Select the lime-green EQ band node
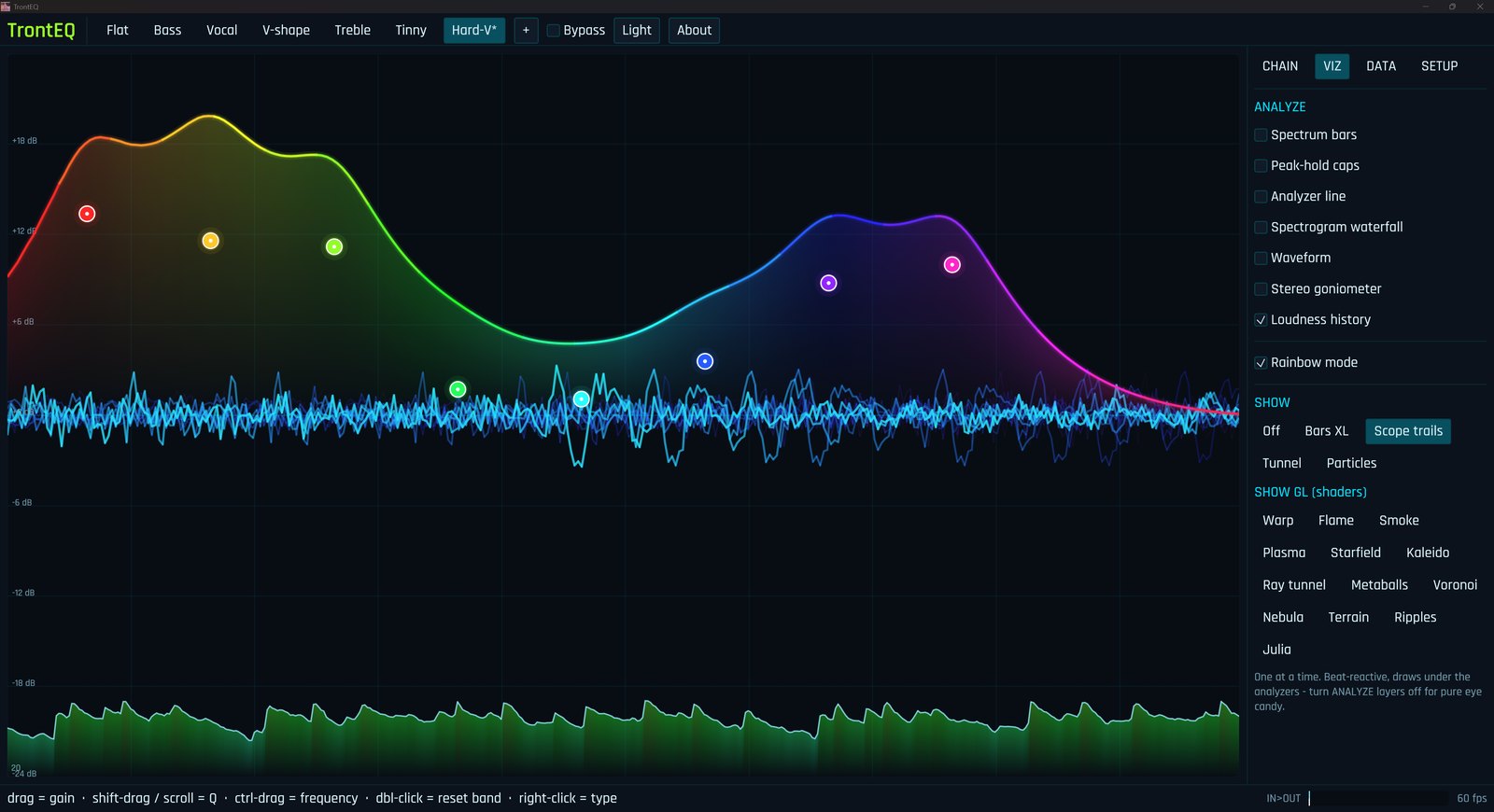Image resolution: width=1494 pixels, height=812 pixels. (334, 247)
